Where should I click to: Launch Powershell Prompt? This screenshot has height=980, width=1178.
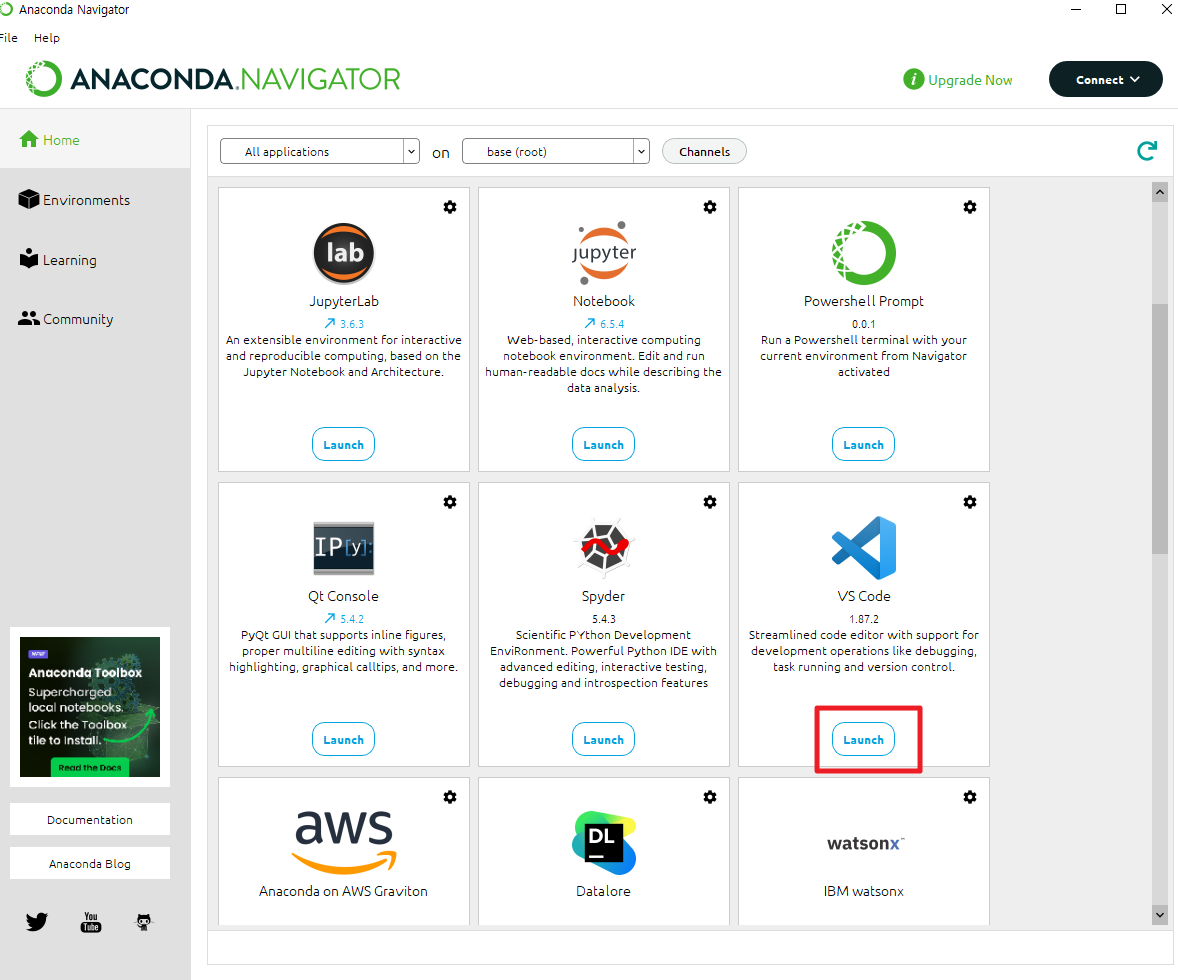[x=863, y=445]
